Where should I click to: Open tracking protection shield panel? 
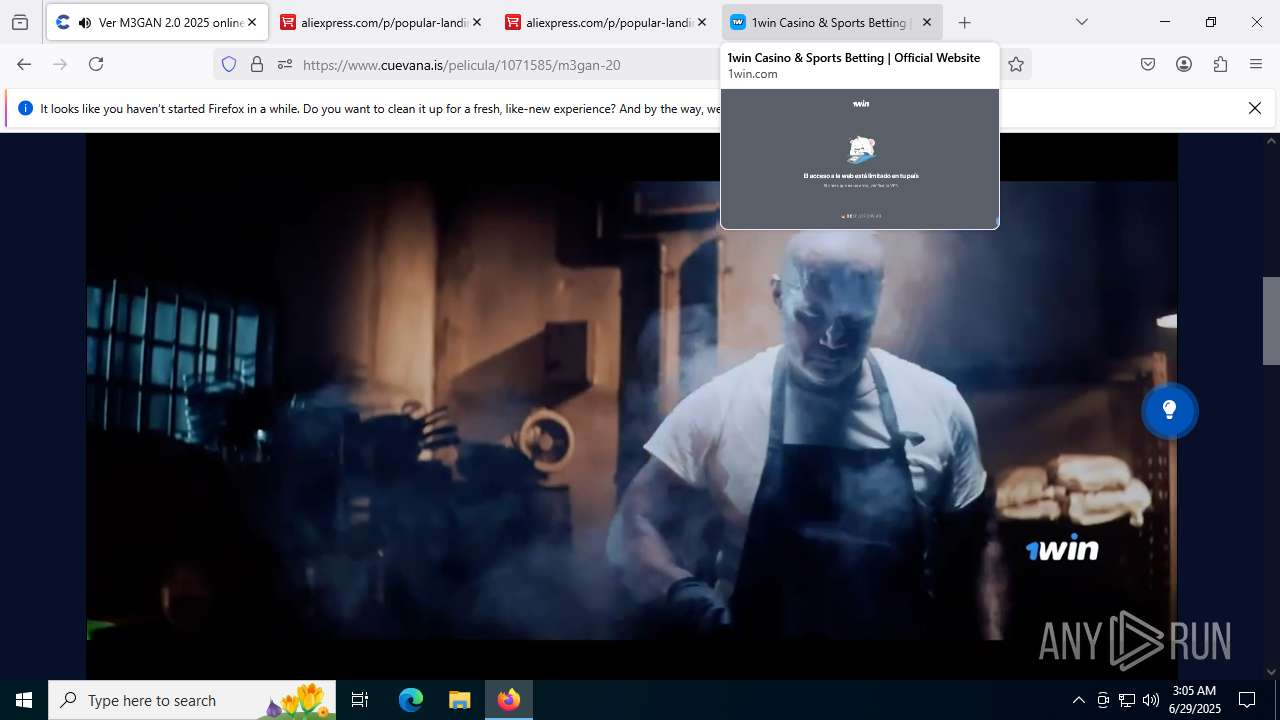229,64
